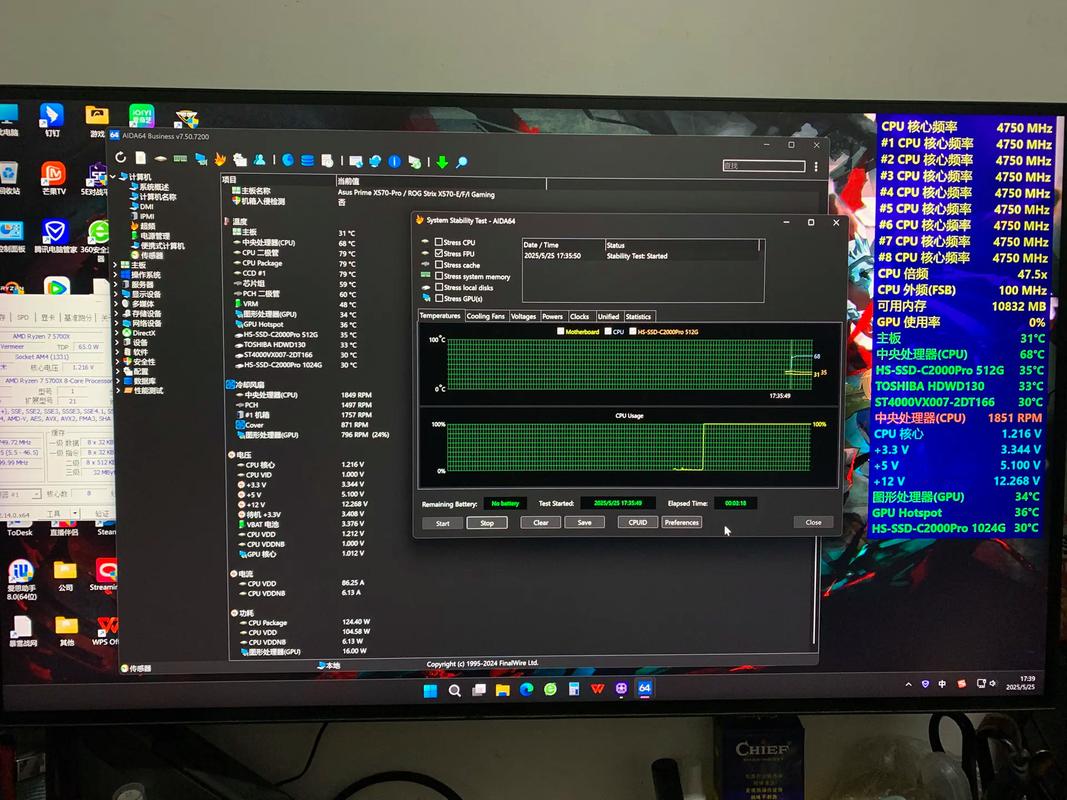The image size is (1067, 800).
Task: Open System Stability Test via toolbar flame icon
Action: tap(220, 159)
